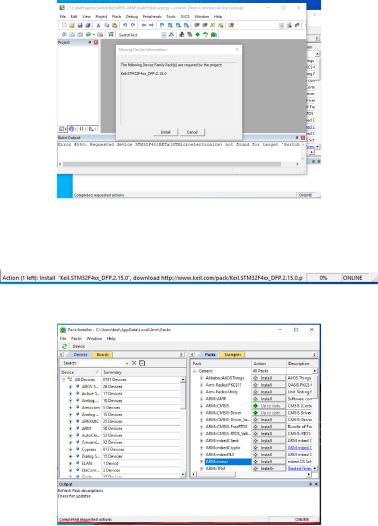Click the blue description link in ARM mbedCrypto row

pyautogui.click(x=300, y=448)
